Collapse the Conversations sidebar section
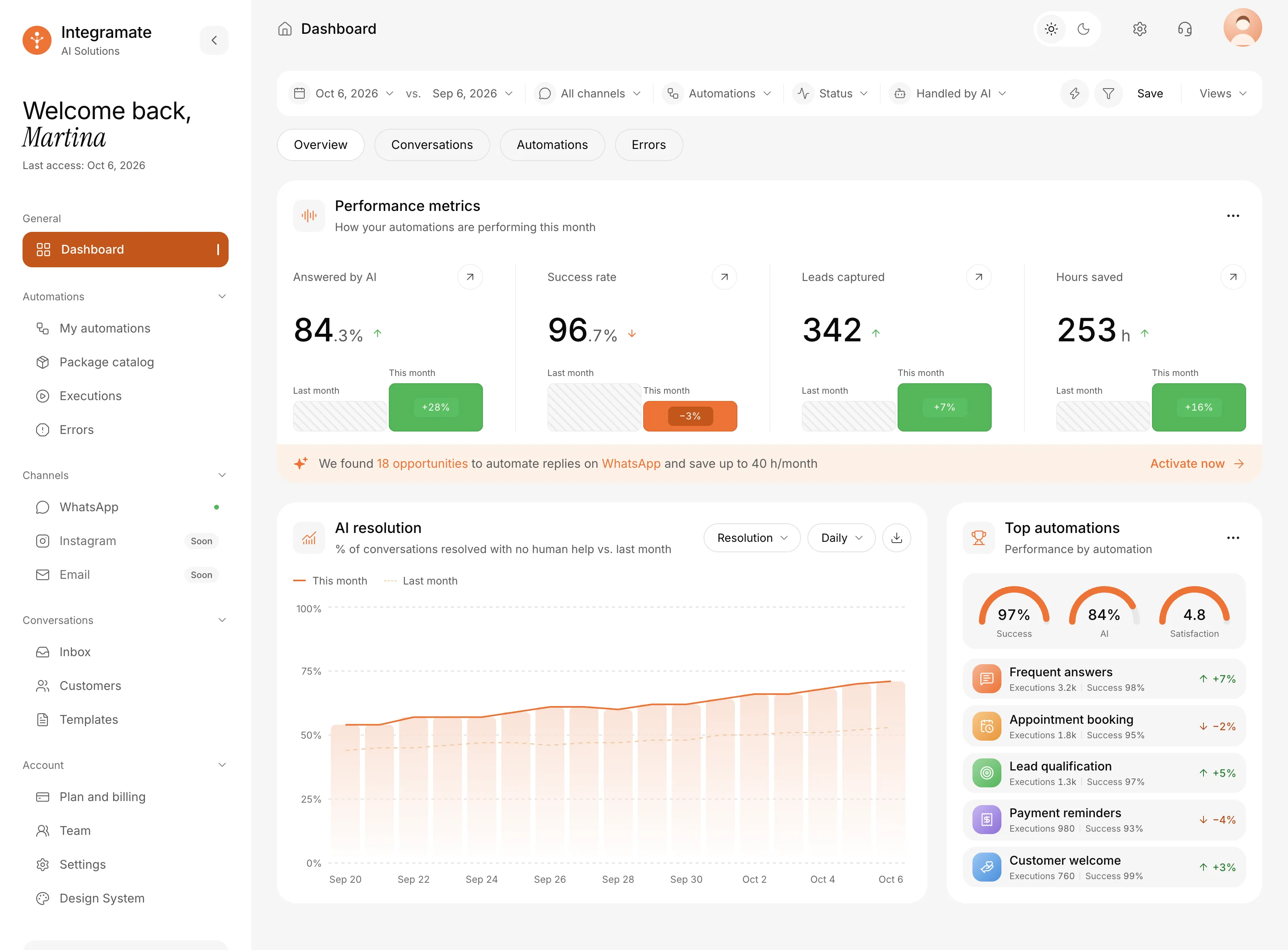The image size is (1288, 950). 222,620
